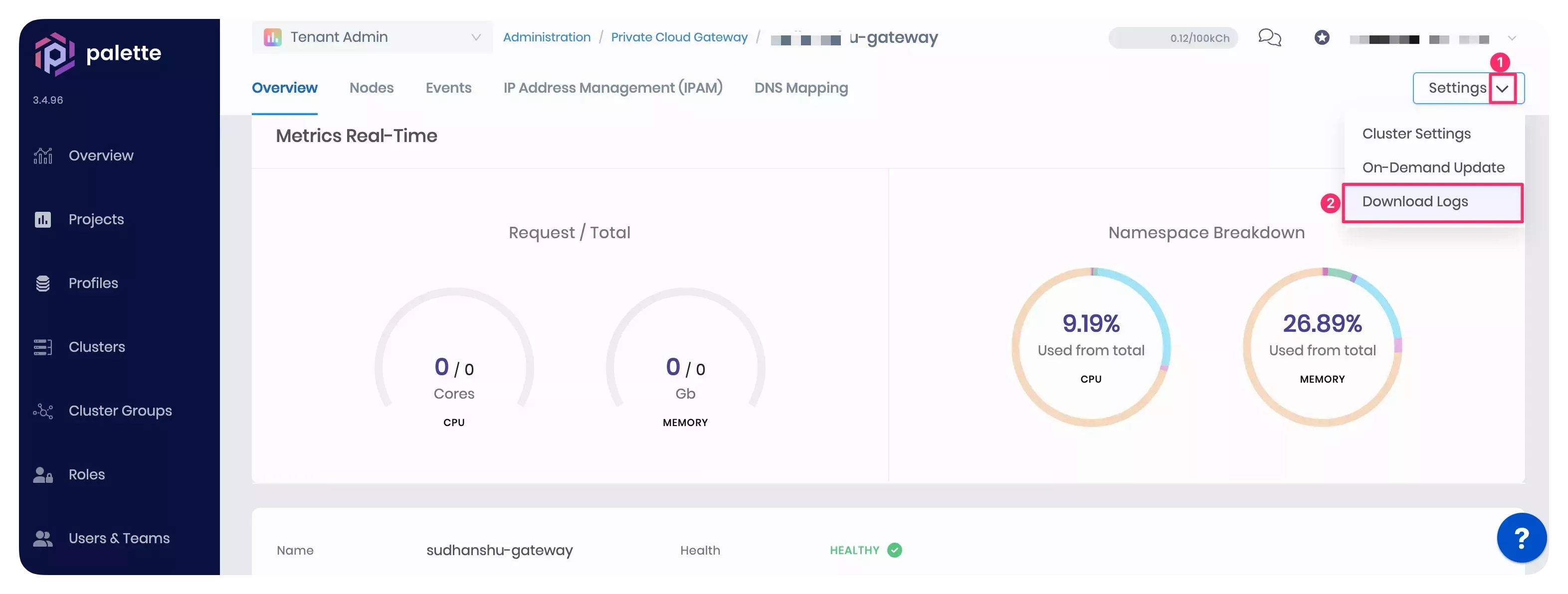The height and width of the screenshot is (594, 1568).
Task: Click the Profiles stack icon
Action: tap(42, 284)
